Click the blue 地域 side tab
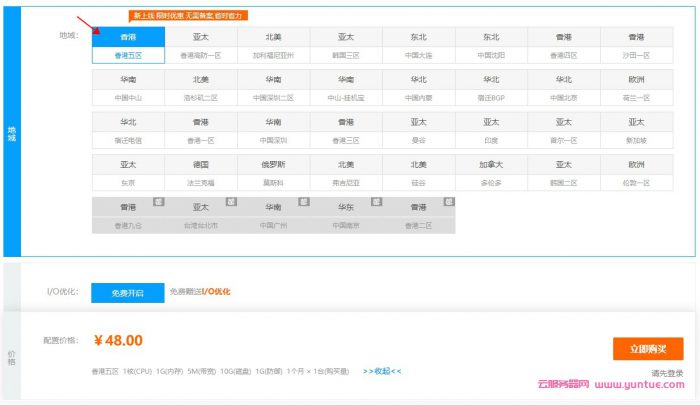This screenshot has width=700, height=405. 12,132
